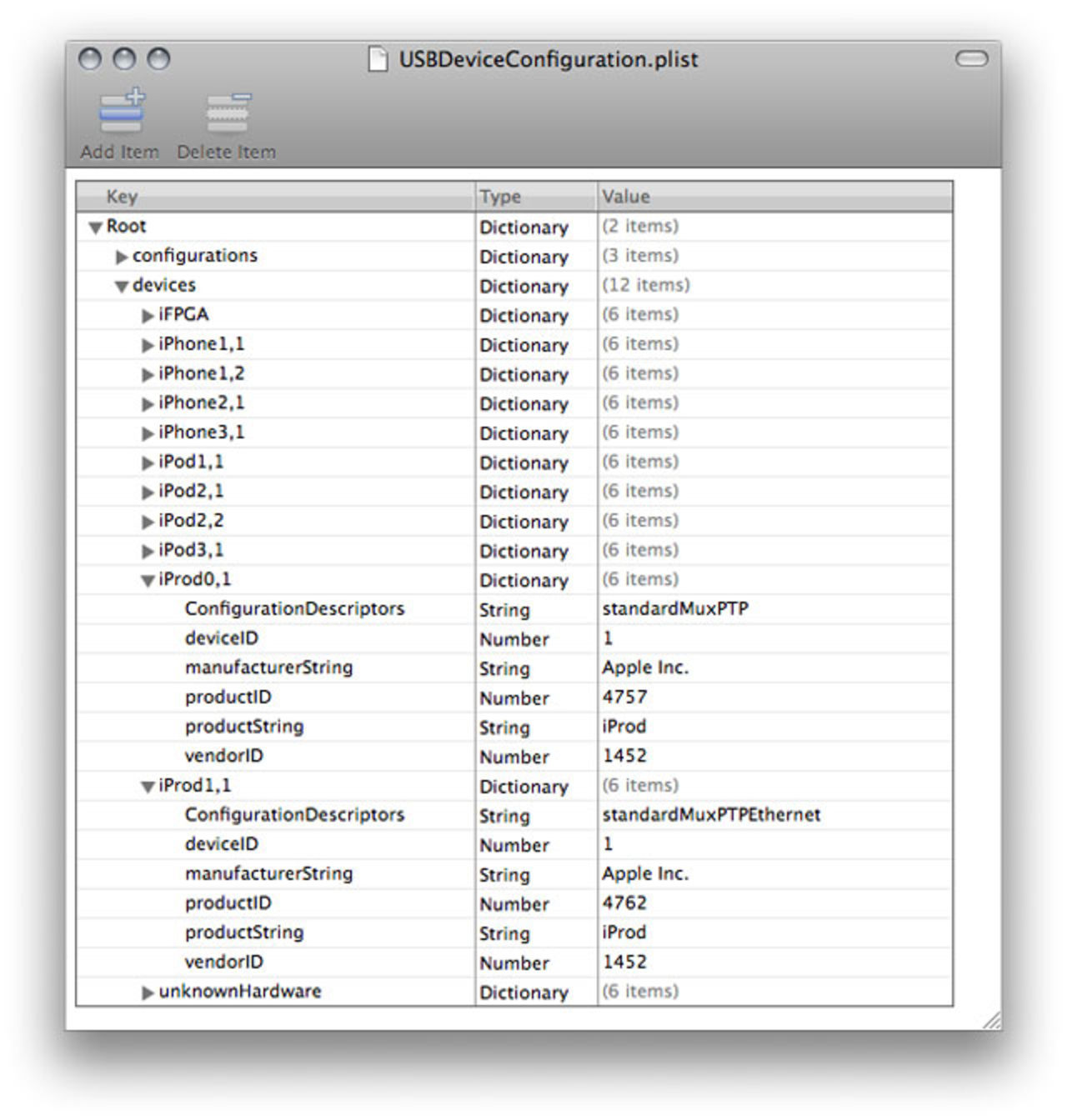Image resolution: width=1067 pixels, height=1120 pixels.
Task: Select the standardMuxPTPEthernet value cell
Action: pyautogui.click(x=711, y=815)
